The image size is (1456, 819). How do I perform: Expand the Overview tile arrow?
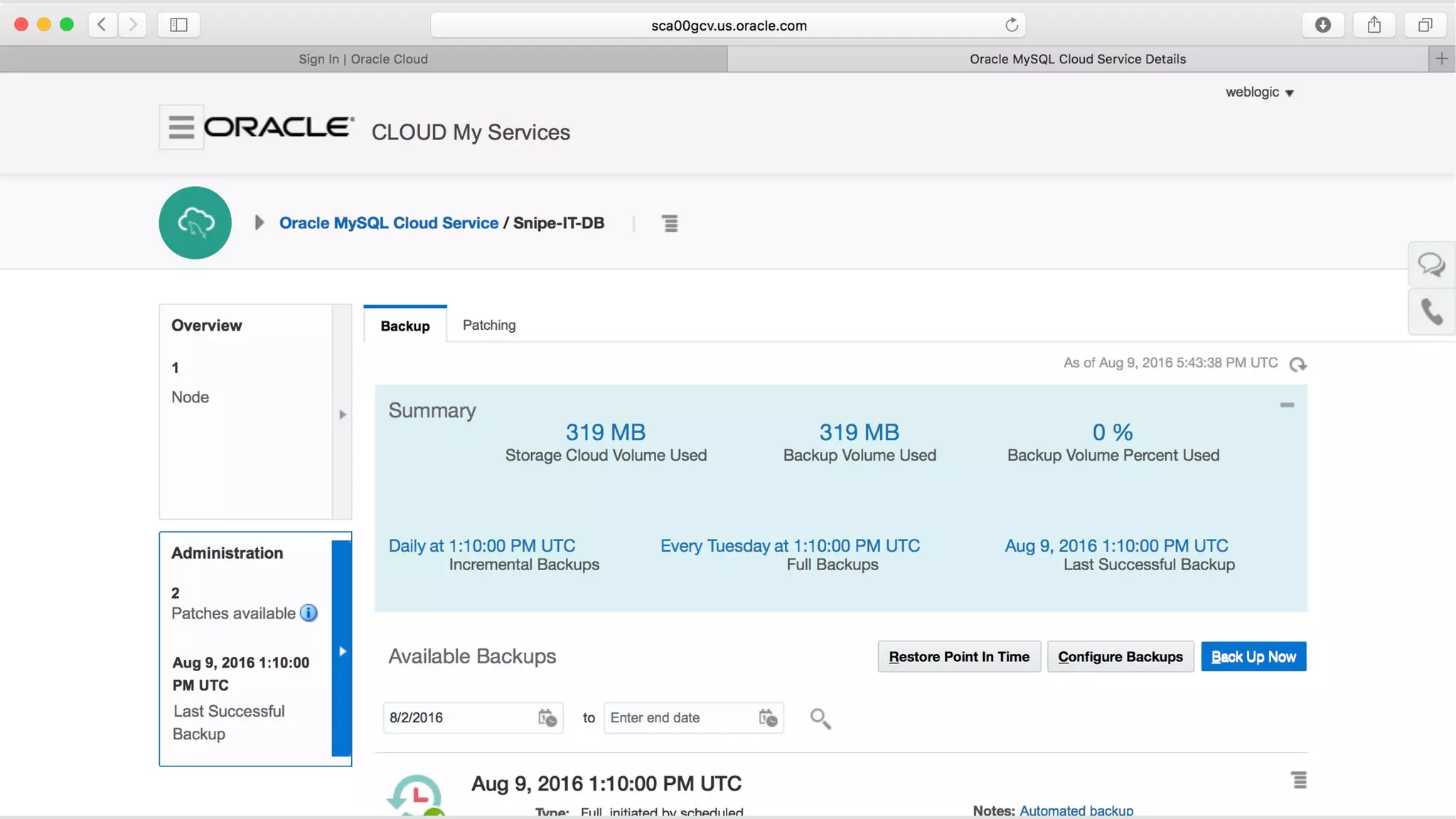(343, 414)
